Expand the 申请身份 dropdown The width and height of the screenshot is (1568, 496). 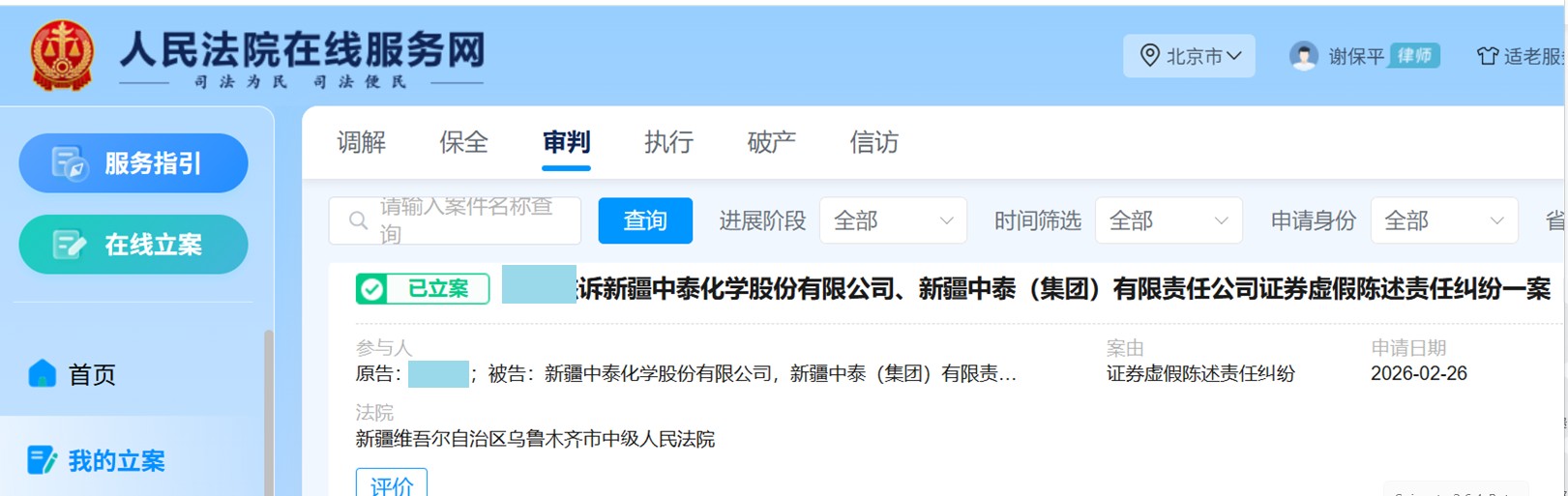coord(1444,220)
